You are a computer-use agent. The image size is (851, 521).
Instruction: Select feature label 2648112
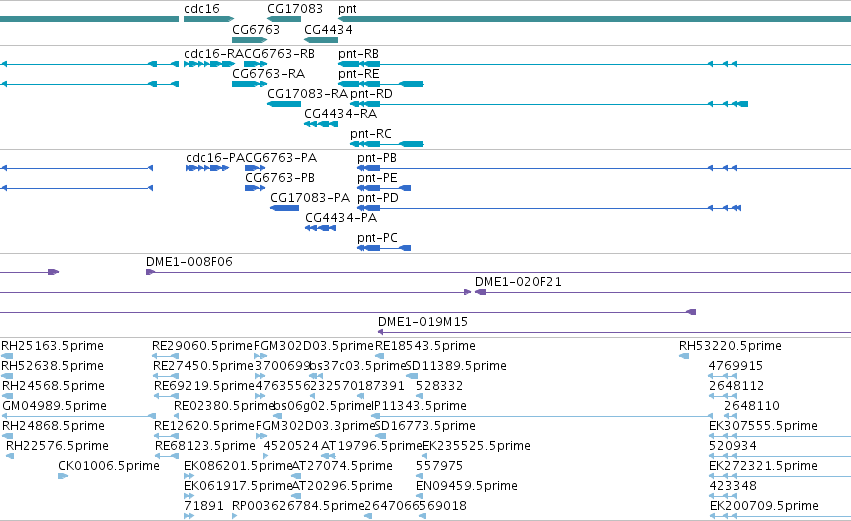[736, 386]
